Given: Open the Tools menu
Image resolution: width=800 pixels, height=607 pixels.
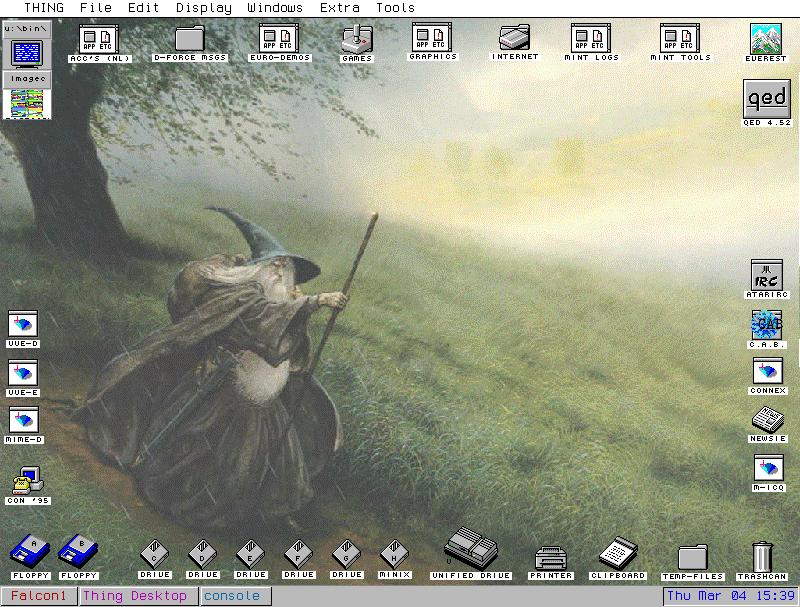Looking at the screenshot, I should tap(395, 8).
